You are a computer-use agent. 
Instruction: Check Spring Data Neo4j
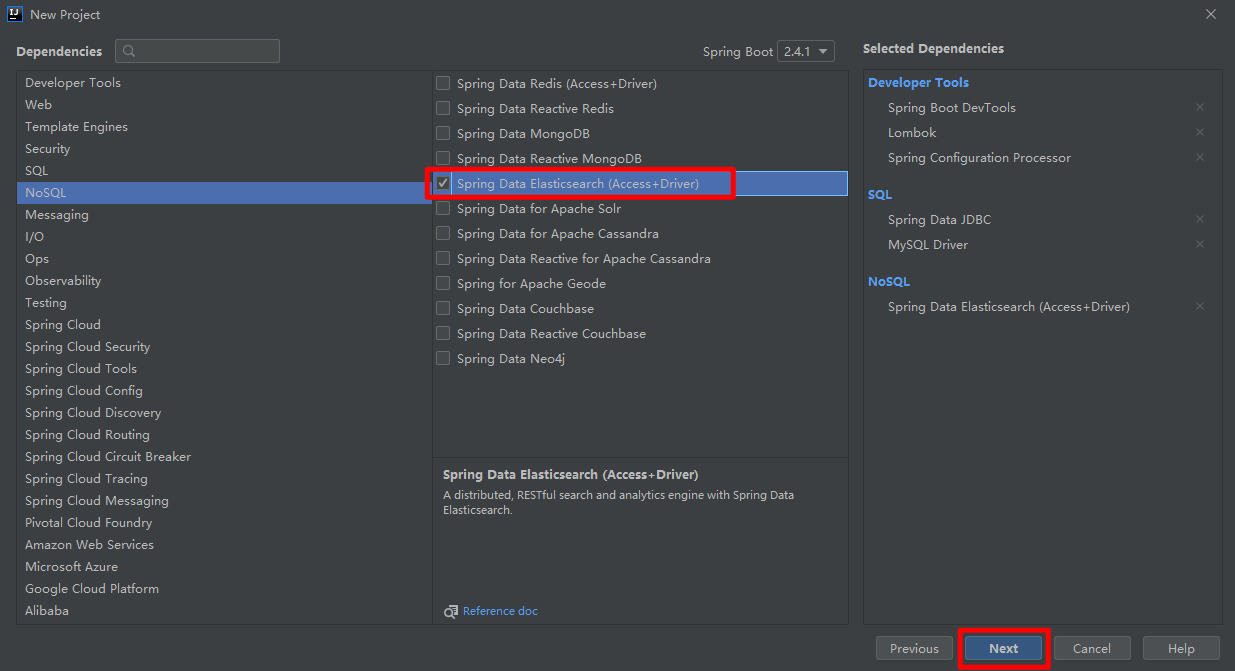point(443,358)
